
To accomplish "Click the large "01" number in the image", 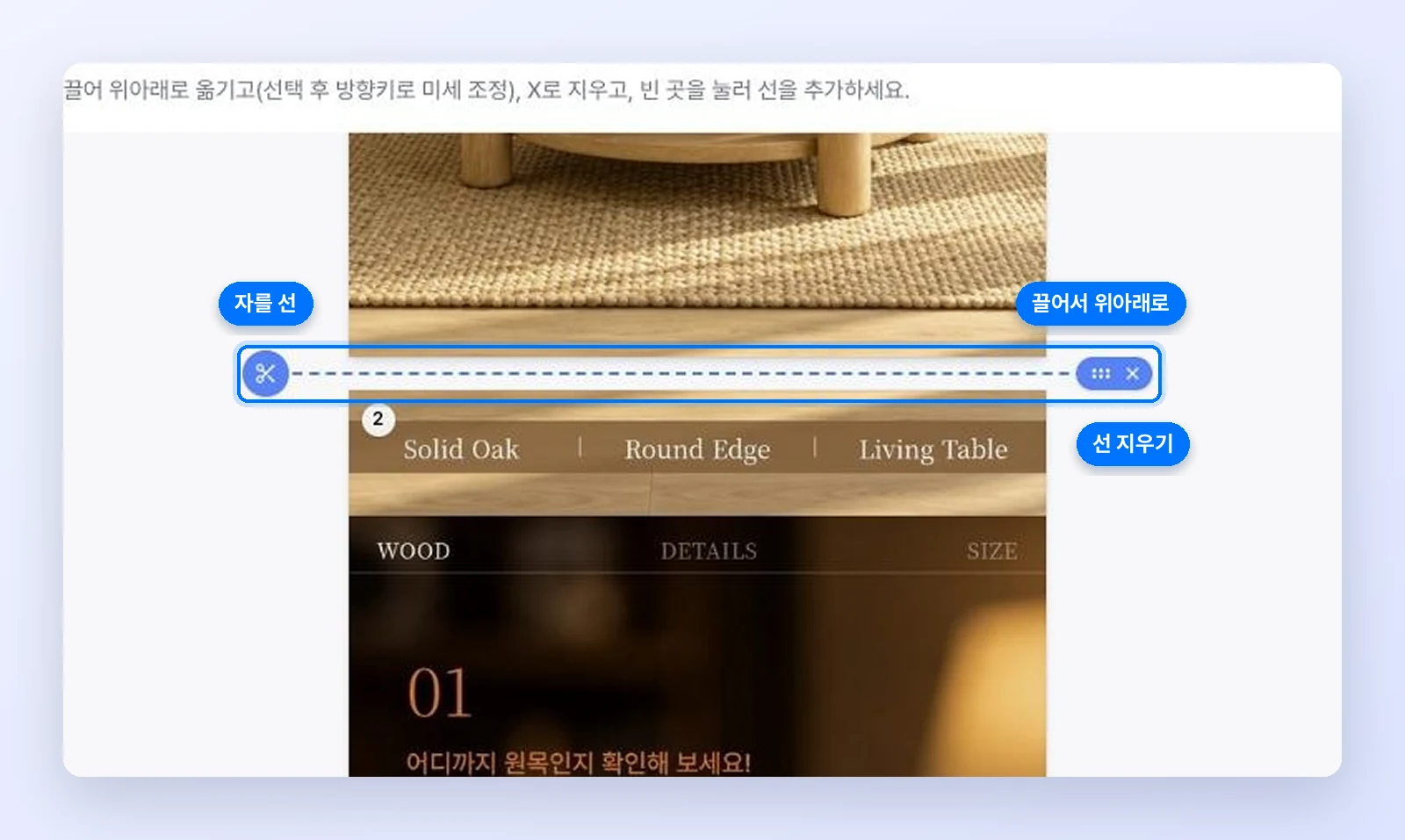I will (439, 693).
